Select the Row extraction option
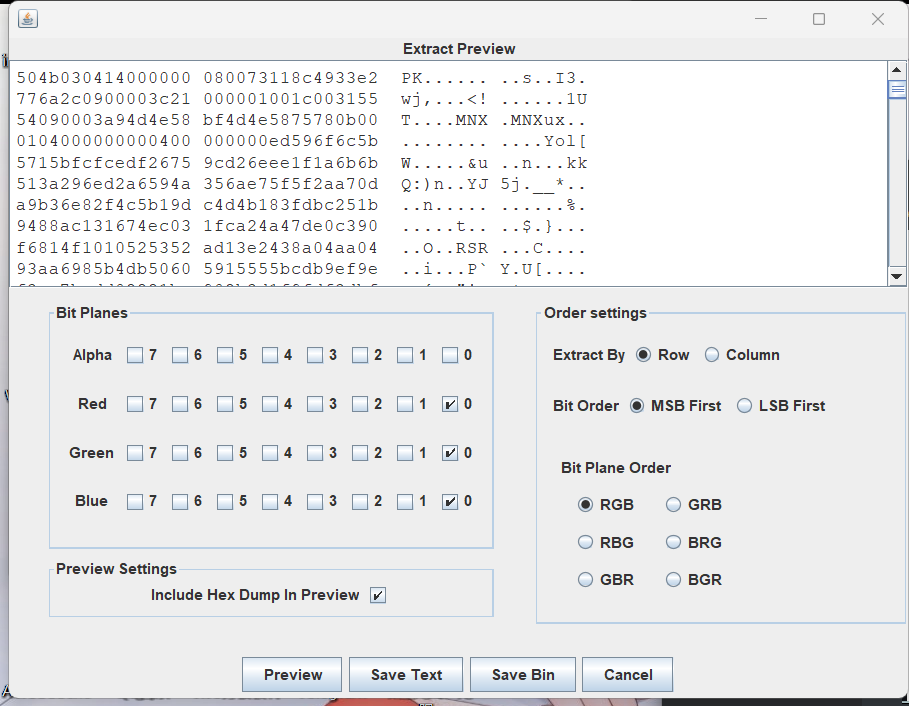The height and width of the screenshot is (706, 909). click(x=643, y=355)
